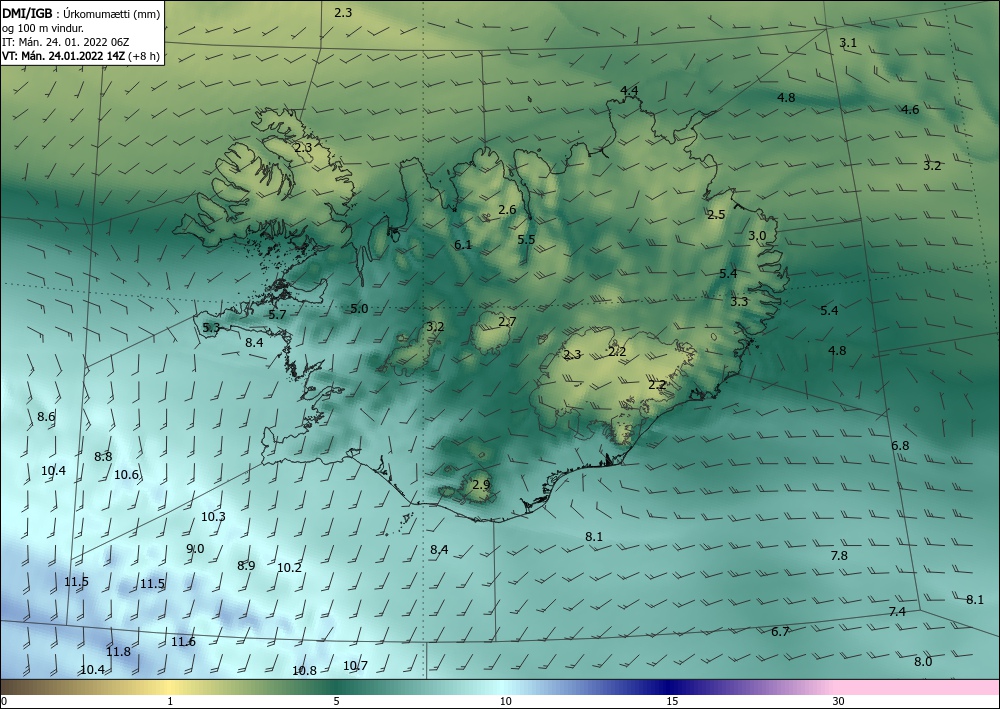
Task: Click the 7.8 value on the map
Action: point(839,556)
